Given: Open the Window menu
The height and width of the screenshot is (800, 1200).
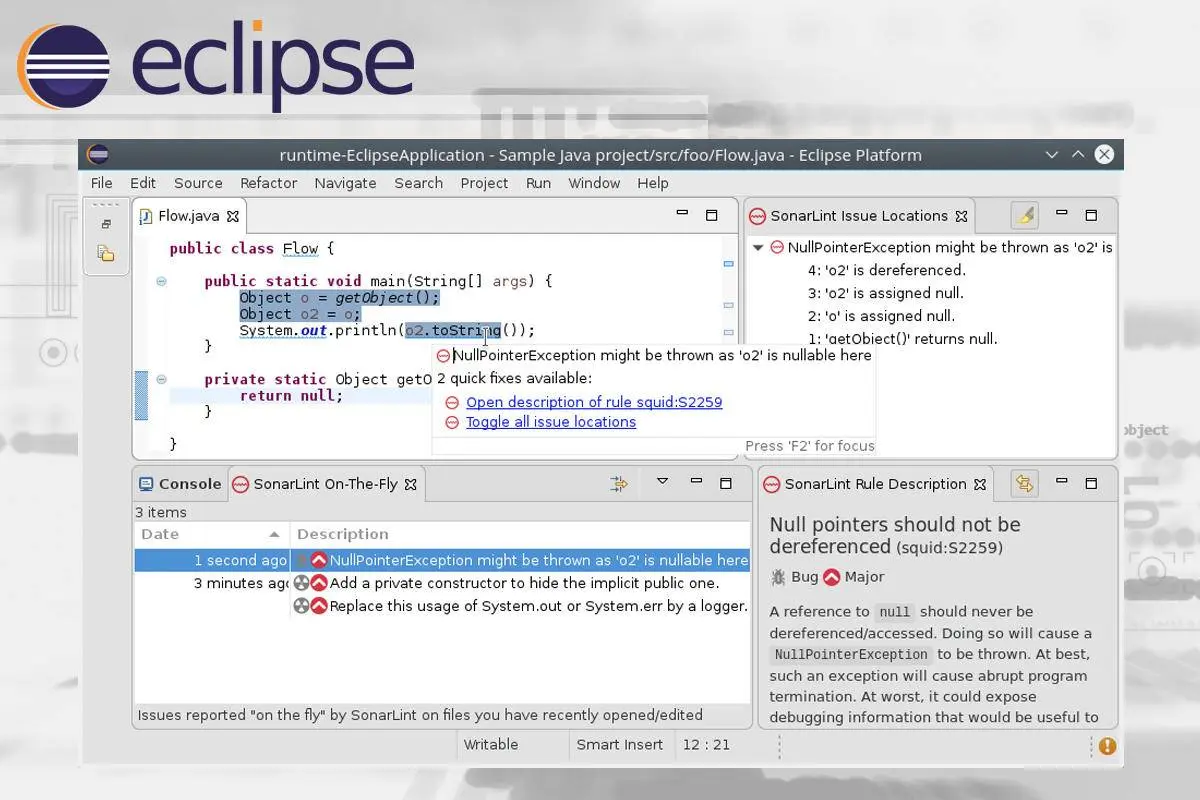Looking at the screenshot, I should pos(594,183).
